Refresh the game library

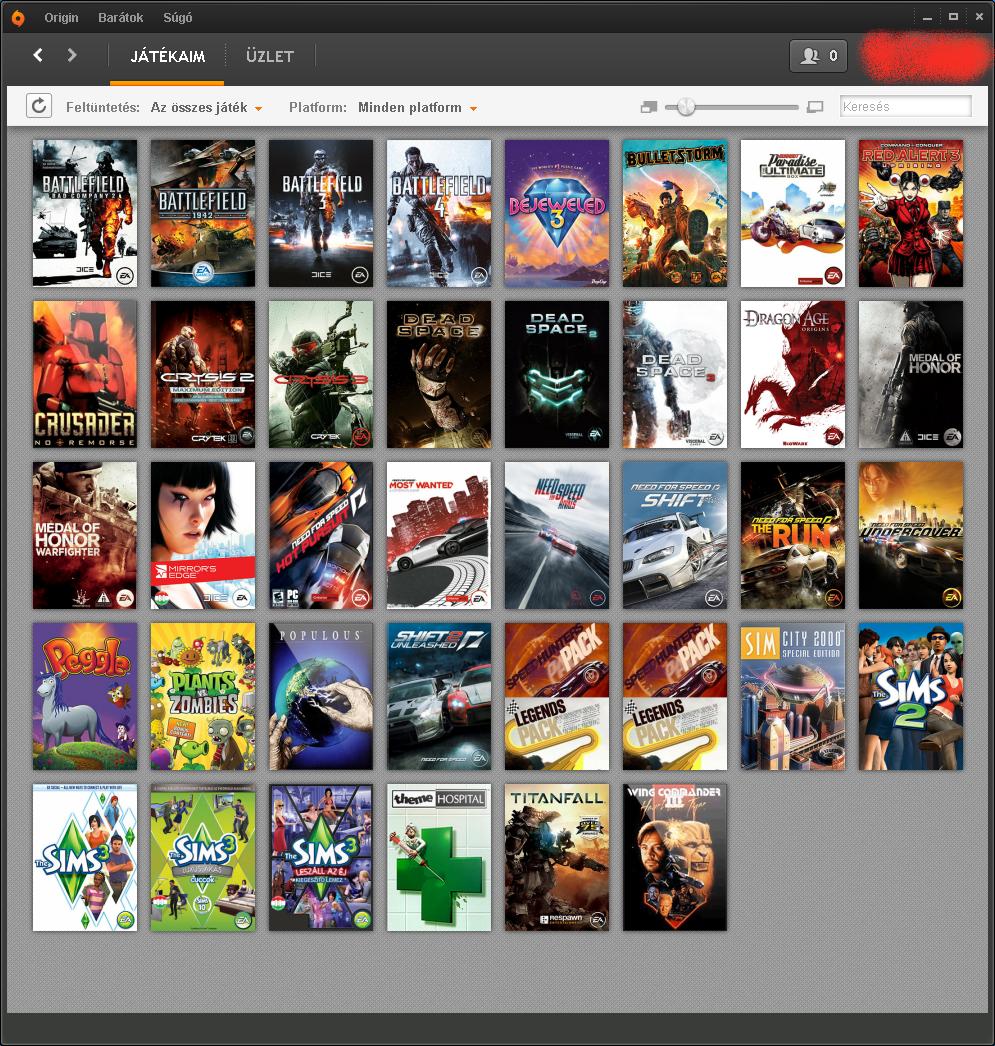(x=39, y=106)
